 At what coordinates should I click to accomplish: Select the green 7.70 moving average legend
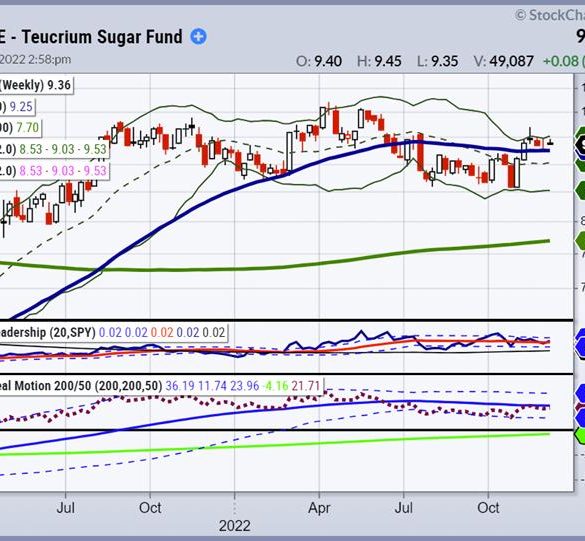(28, 128)
